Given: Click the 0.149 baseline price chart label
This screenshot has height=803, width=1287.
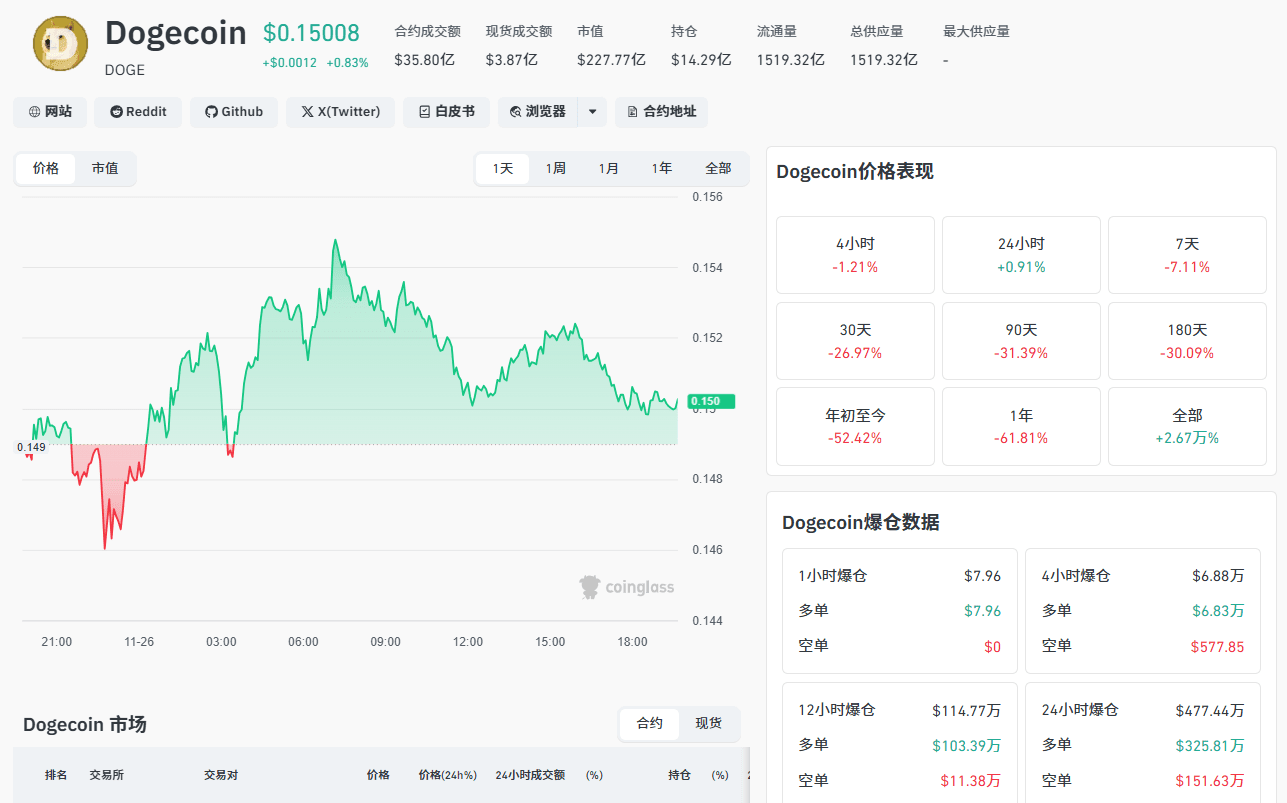Looking at the screenshot, I should 31,447.
